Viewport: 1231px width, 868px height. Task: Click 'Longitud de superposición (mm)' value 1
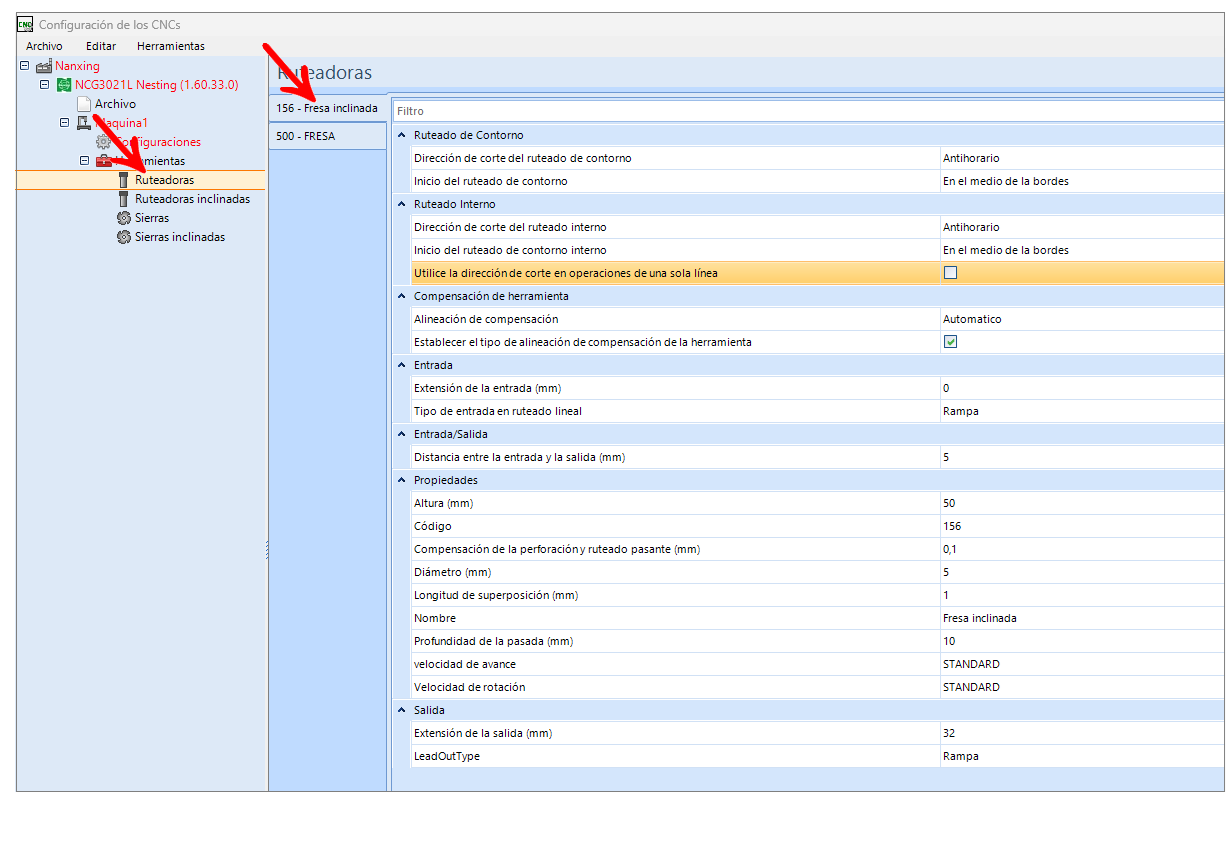pyautogui.click(x=1082, y=595)
